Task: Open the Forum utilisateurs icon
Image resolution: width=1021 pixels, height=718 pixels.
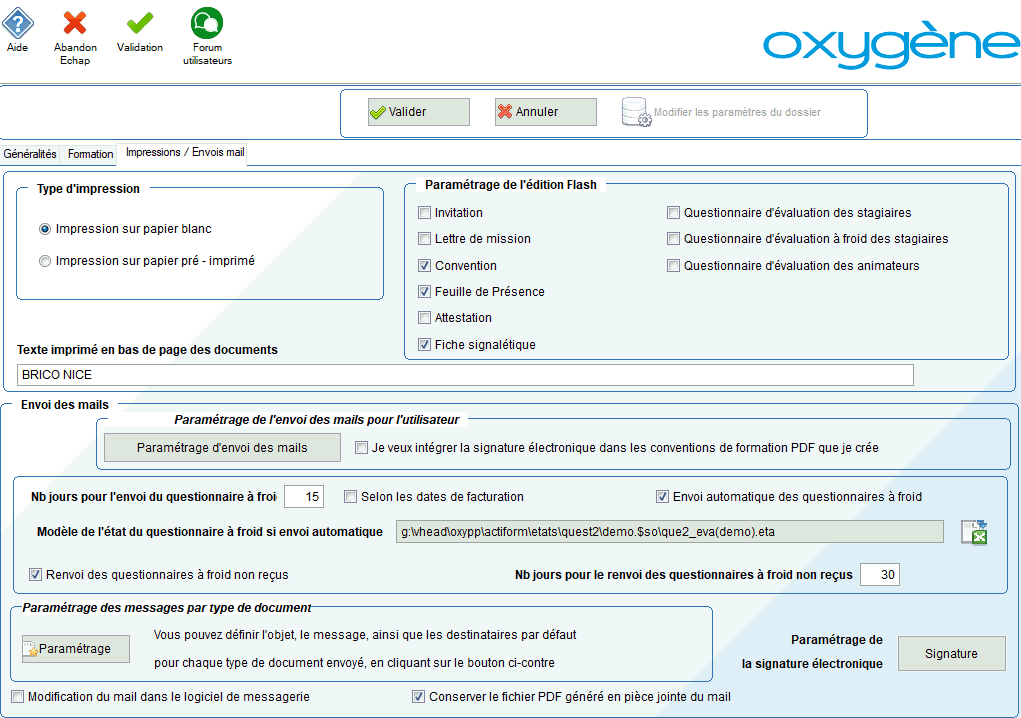Action: click(207, 23)
